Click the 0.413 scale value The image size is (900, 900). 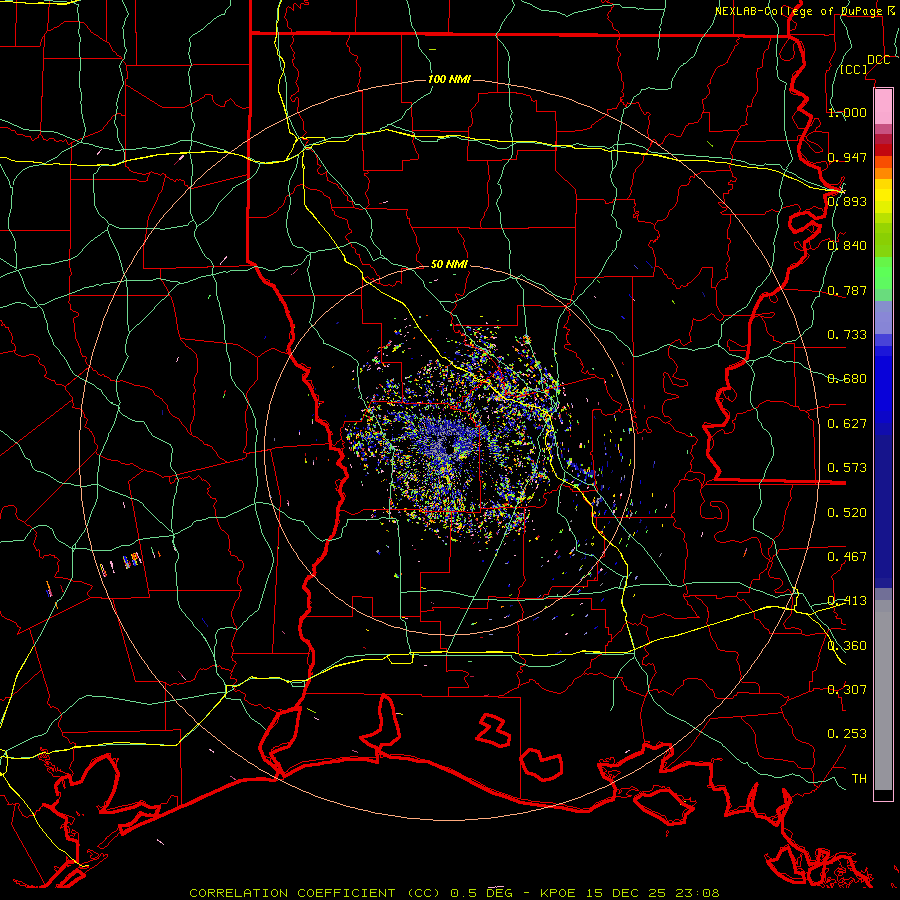(847, 601)
